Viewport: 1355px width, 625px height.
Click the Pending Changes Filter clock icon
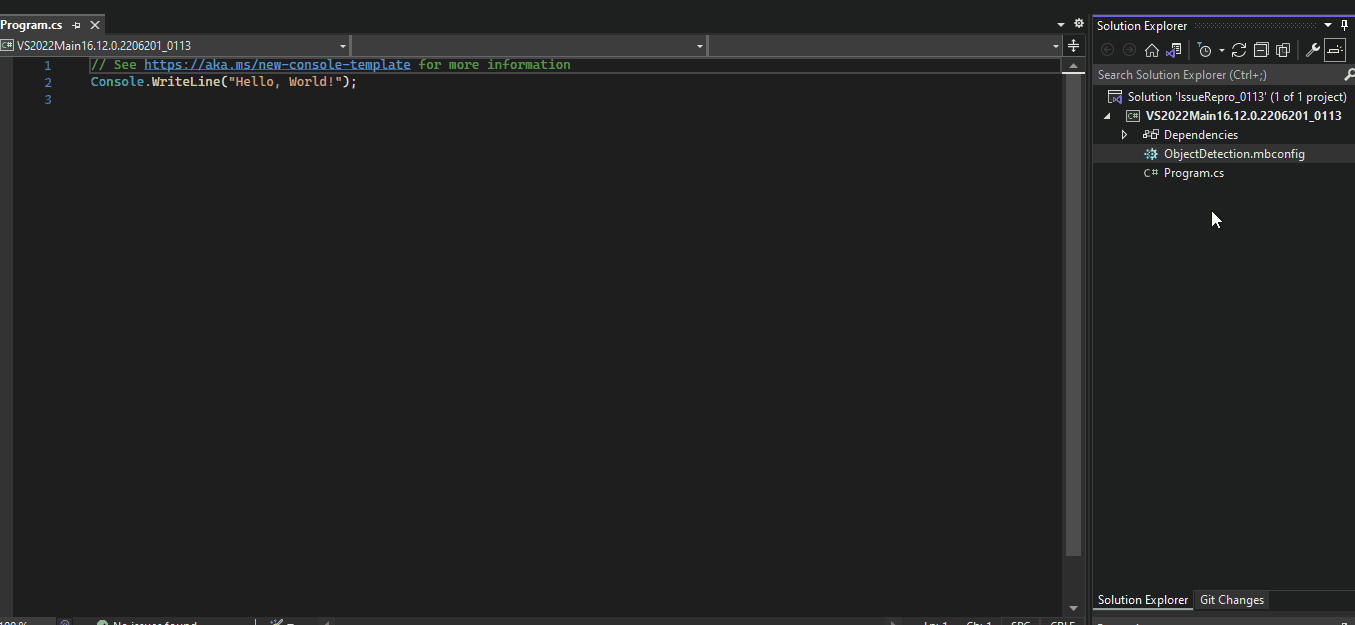[1206, 50]
